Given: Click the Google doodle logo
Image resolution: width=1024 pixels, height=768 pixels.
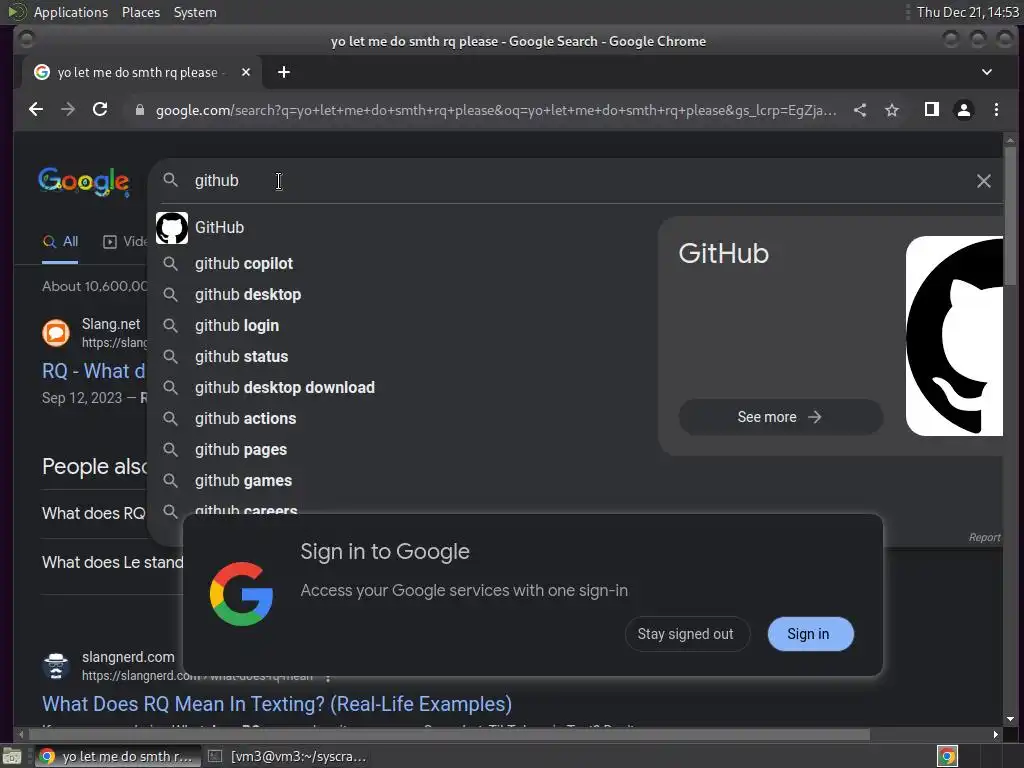Looking at the screenshot, I should click(84, 182).
